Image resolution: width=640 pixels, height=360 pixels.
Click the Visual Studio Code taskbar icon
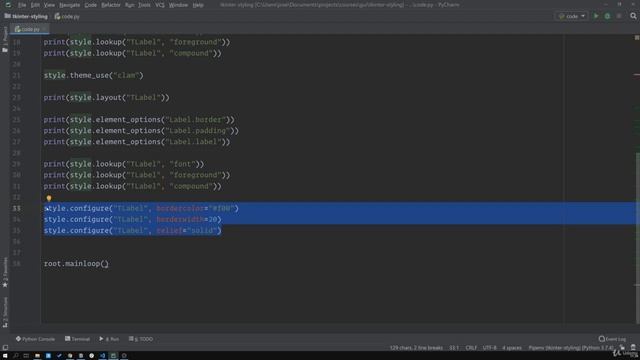(x=102, y=356)
